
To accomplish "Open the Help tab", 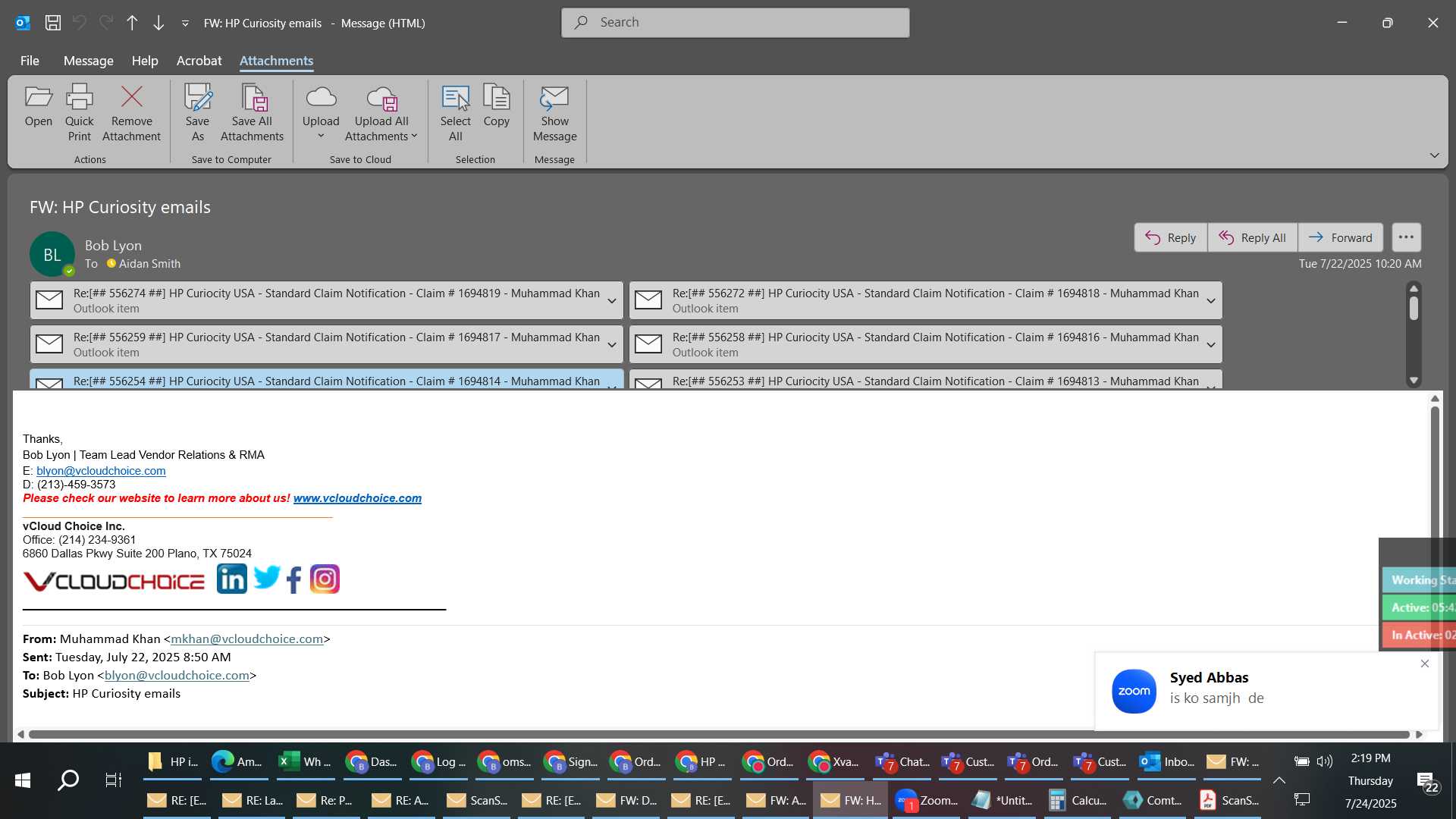I will pos(145,61).
